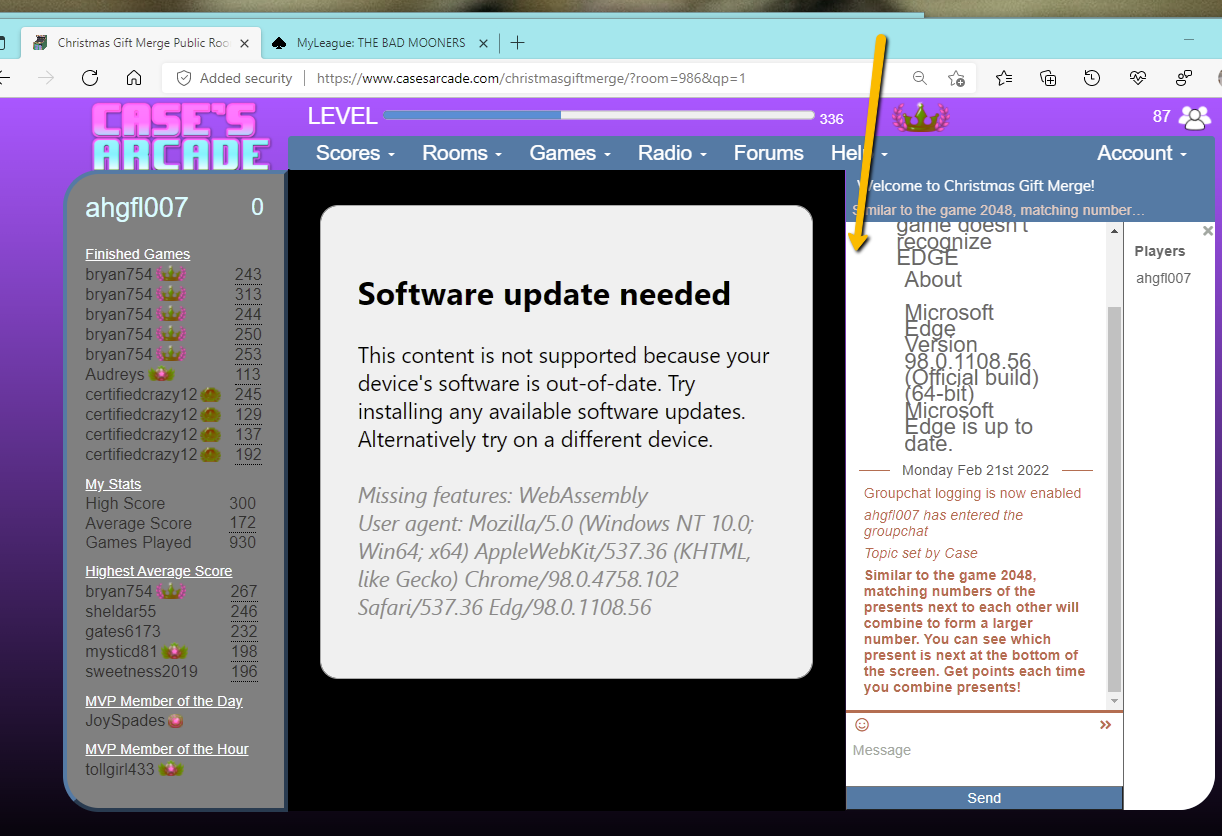Viewport: 1222px width, 836px height.
Task: Click the score 313 for bryan754
Action: 248,294
